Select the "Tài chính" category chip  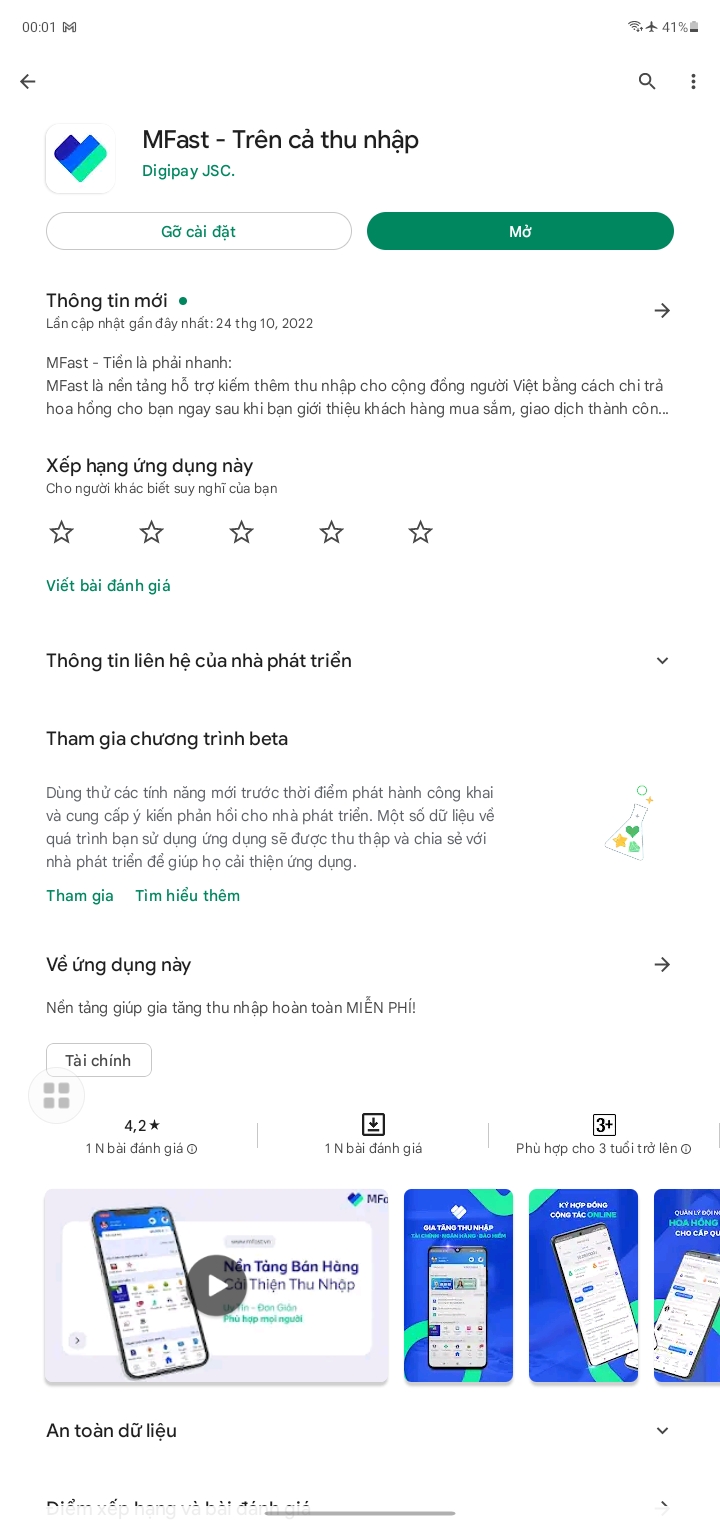tap(98, 1060)
